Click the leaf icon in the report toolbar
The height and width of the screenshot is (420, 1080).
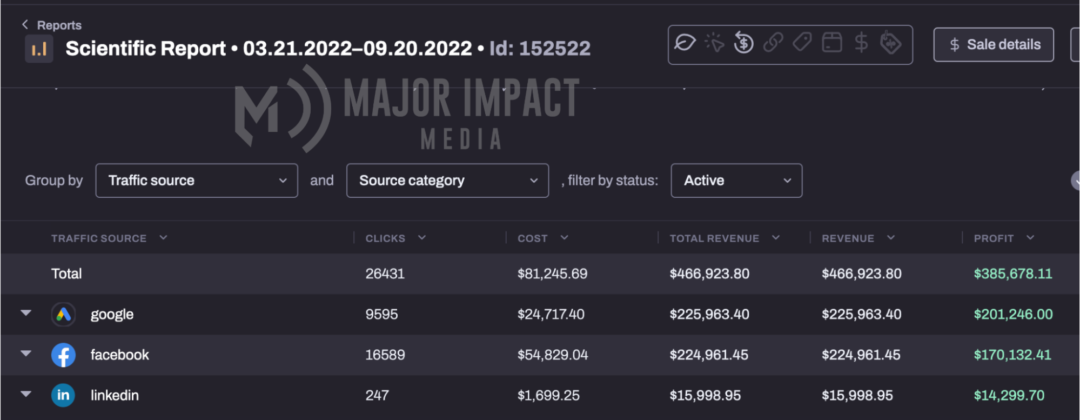click(685, 44)
